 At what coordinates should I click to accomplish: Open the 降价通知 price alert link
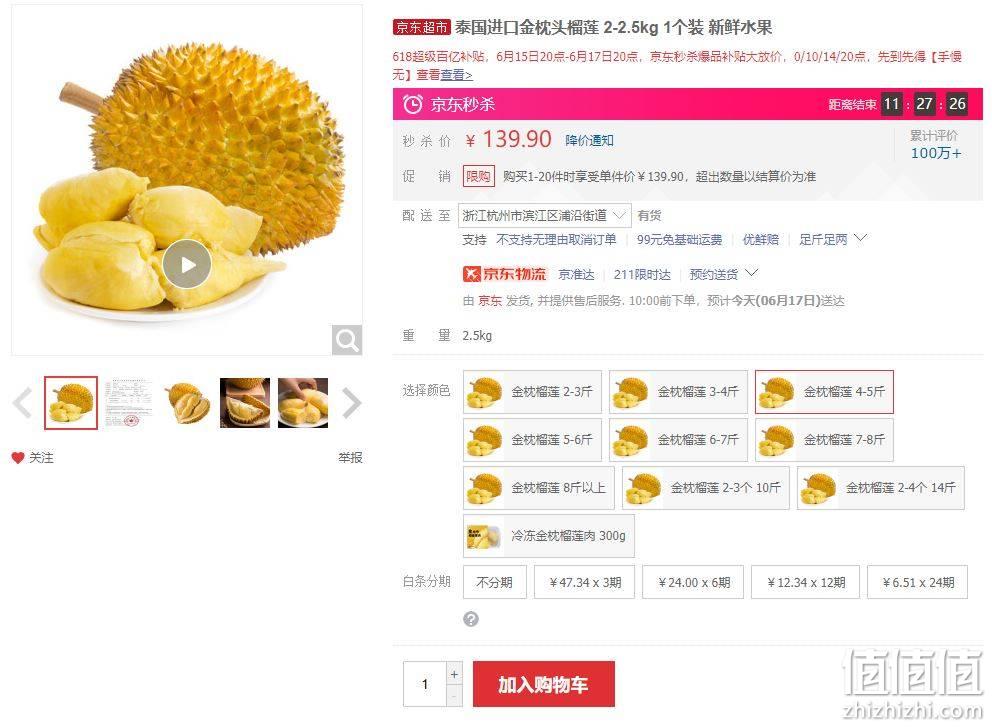point(589,140)
